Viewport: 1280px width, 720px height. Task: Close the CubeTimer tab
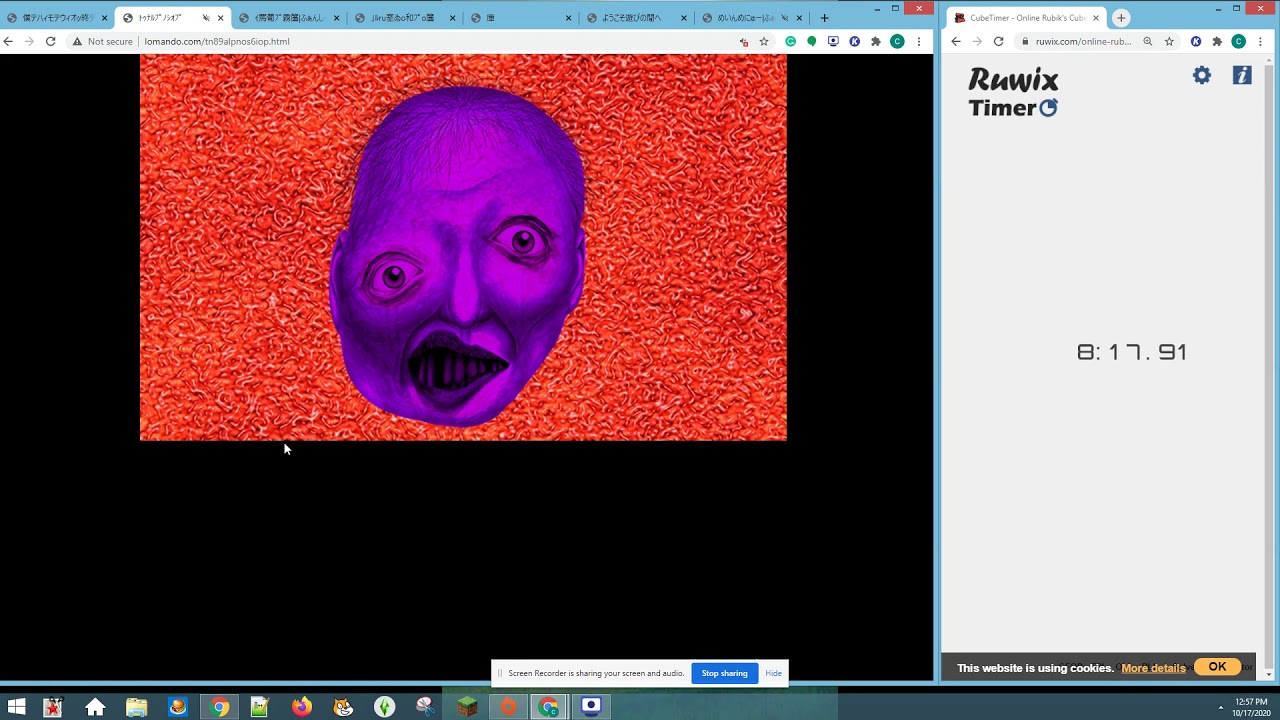coord(1096,18)
